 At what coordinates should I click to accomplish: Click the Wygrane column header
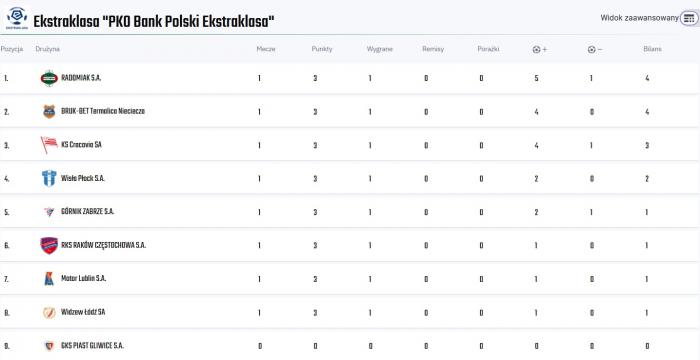click(x=380, y=49)
